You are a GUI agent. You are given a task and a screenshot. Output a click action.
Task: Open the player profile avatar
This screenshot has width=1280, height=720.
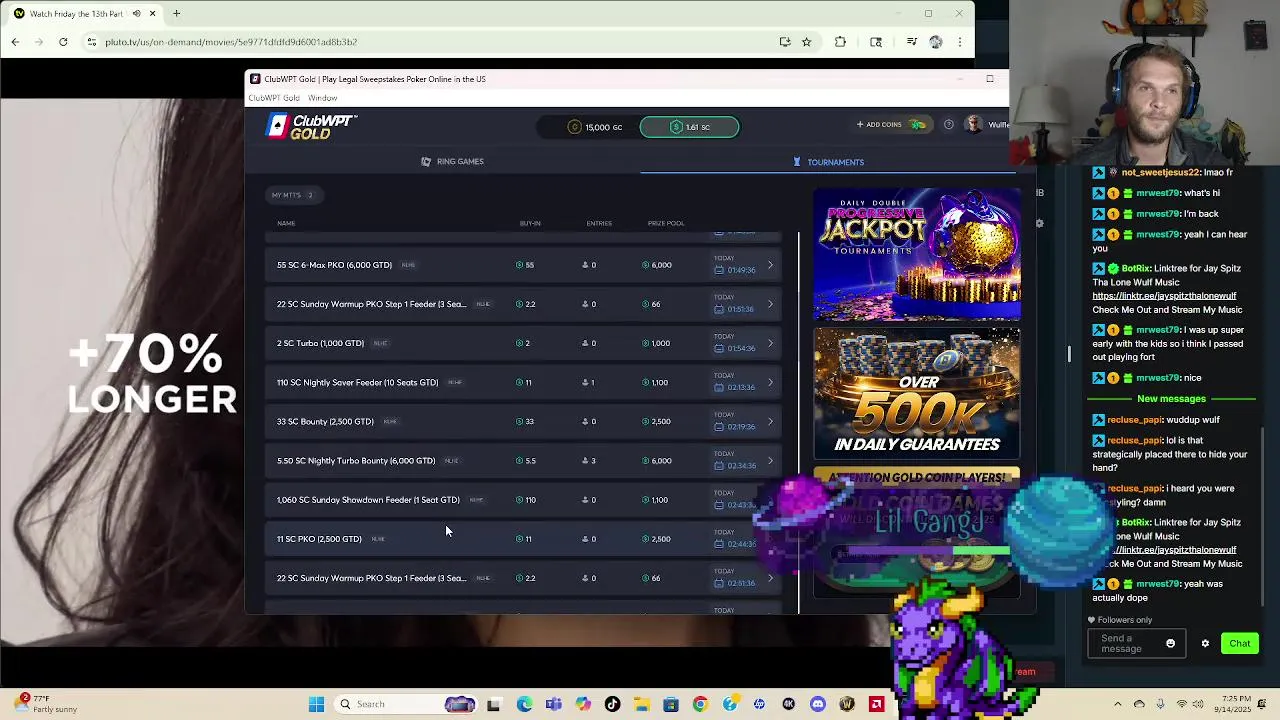[974, 125]
